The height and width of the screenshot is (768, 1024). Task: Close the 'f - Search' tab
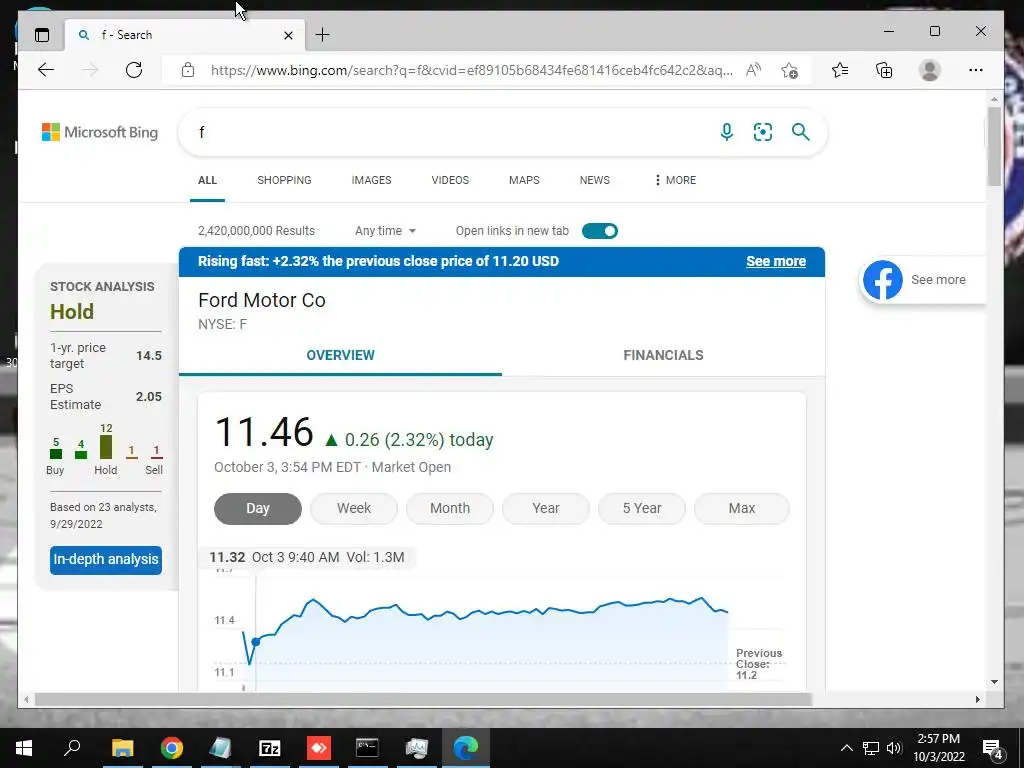[x=288, y=35]
